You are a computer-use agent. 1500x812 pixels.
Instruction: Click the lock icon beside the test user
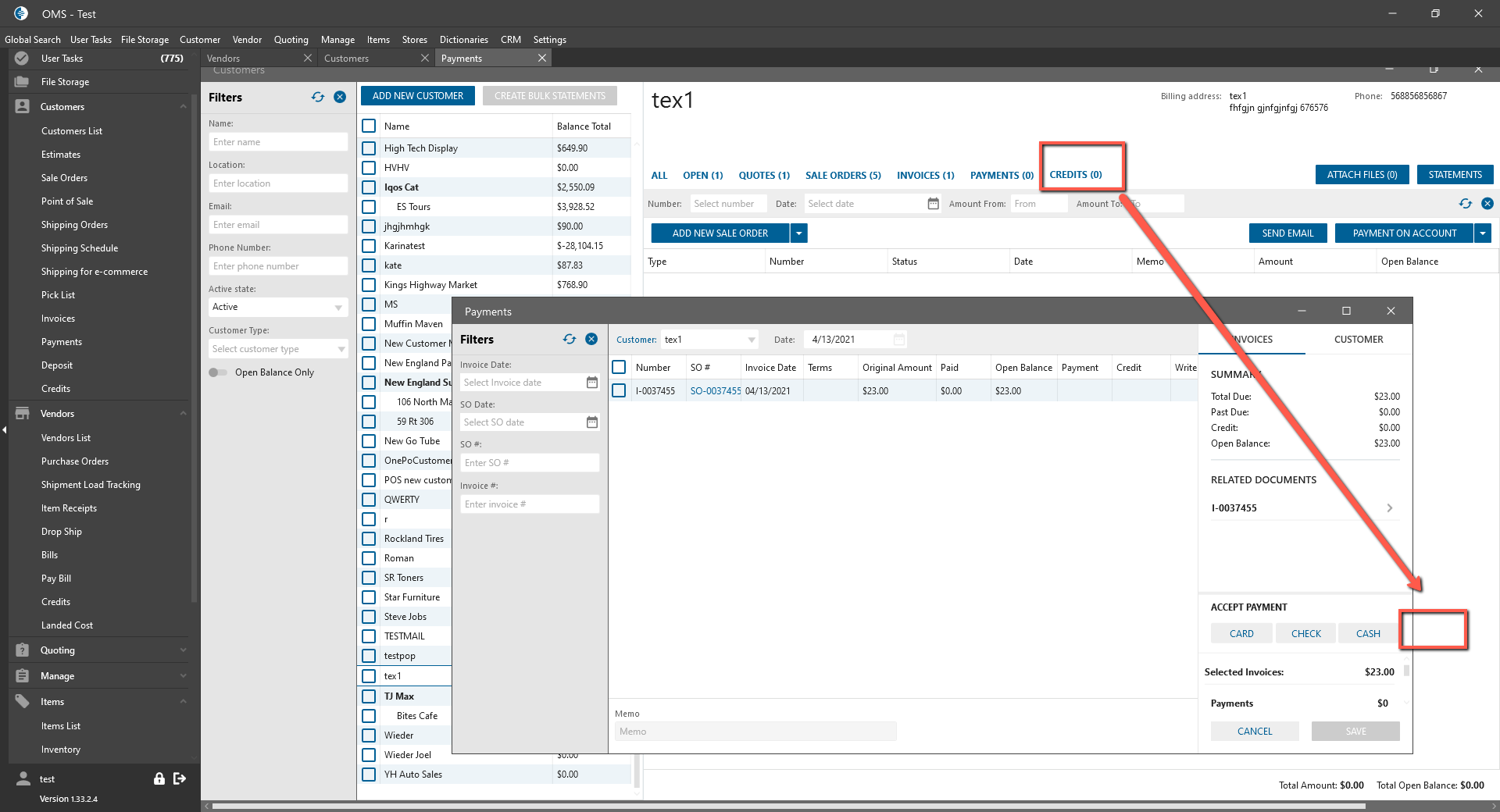[159, 778]
